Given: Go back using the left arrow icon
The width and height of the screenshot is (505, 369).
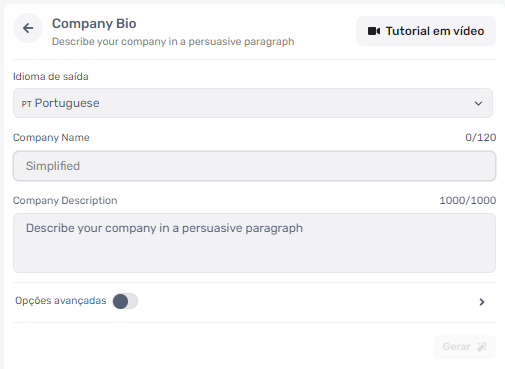Looking at the screenshot, I should click(28, 28).
